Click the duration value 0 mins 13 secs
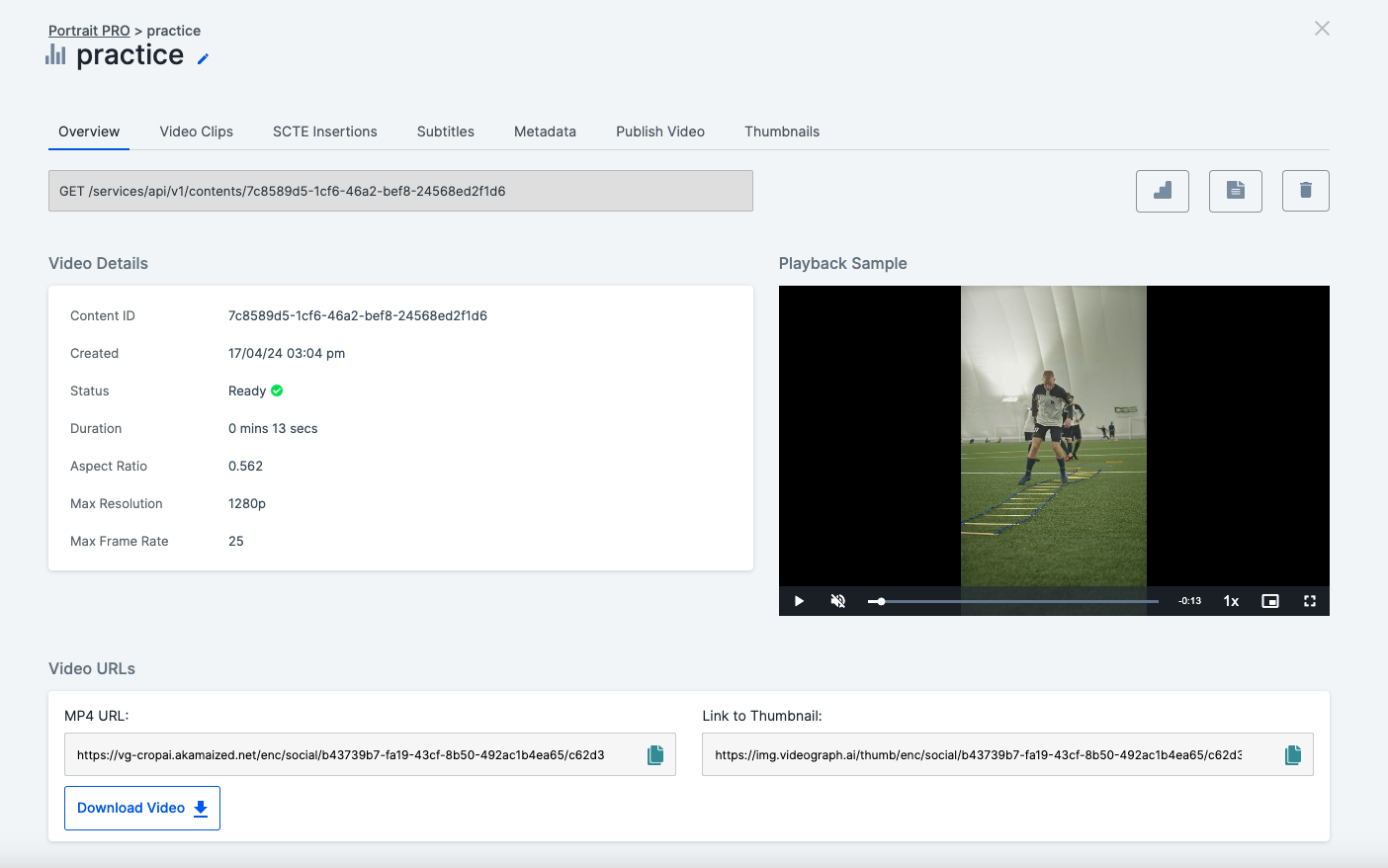The image size is (1388, 868). tap(273, 428)
